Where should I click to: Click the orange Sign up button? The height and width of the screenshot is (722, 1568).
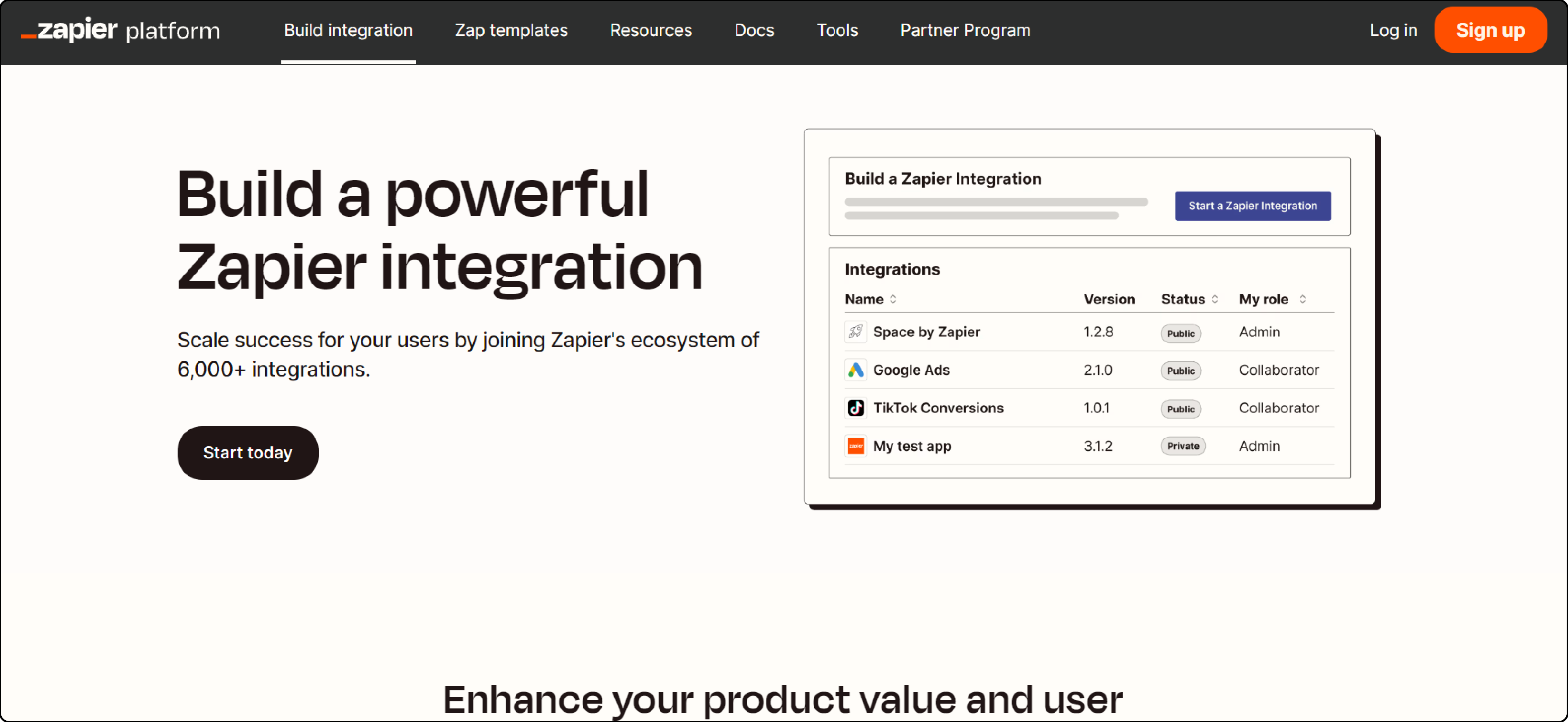(x=1490, y=31)
